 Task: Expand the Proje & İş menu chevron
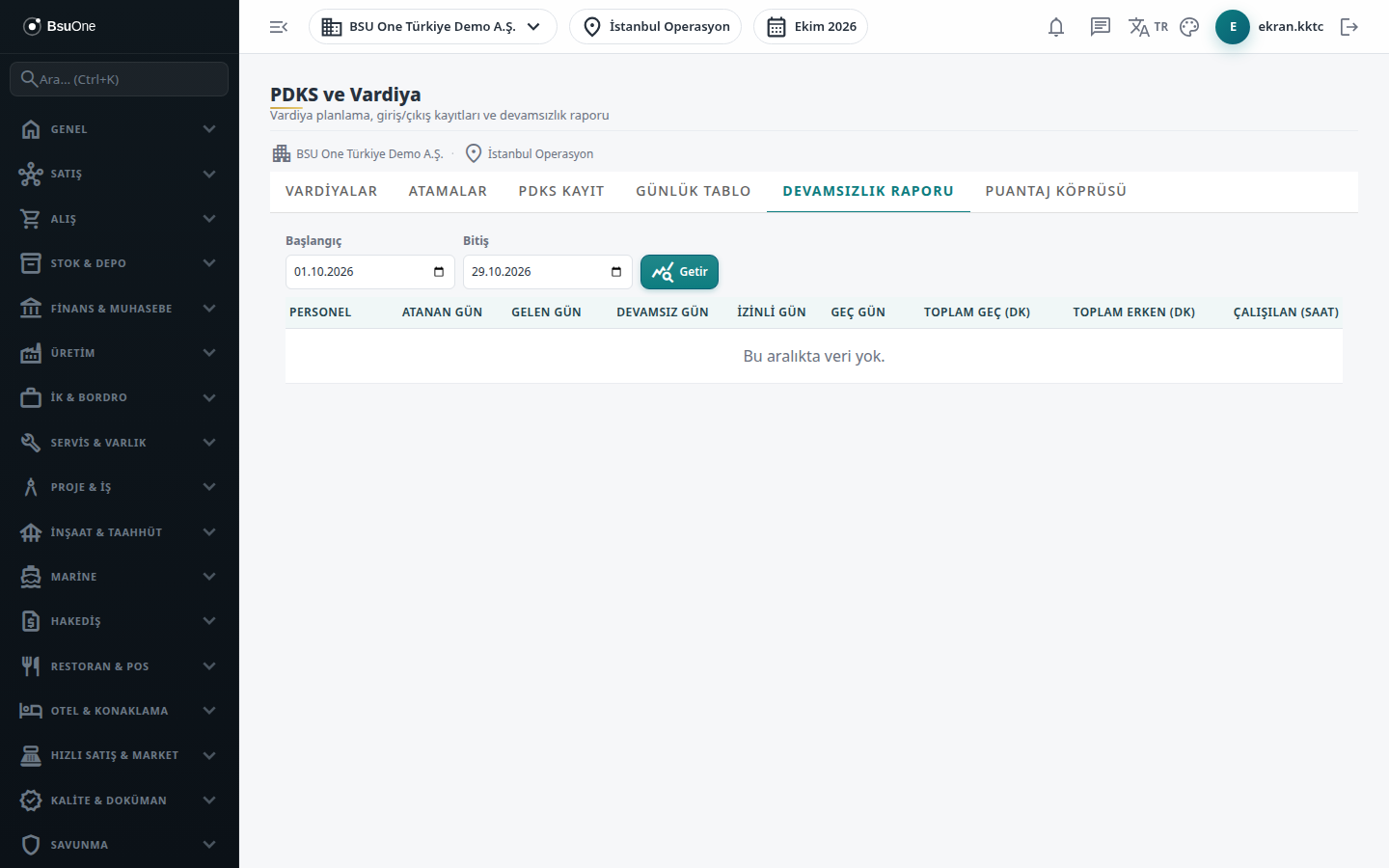pos(209,487)
